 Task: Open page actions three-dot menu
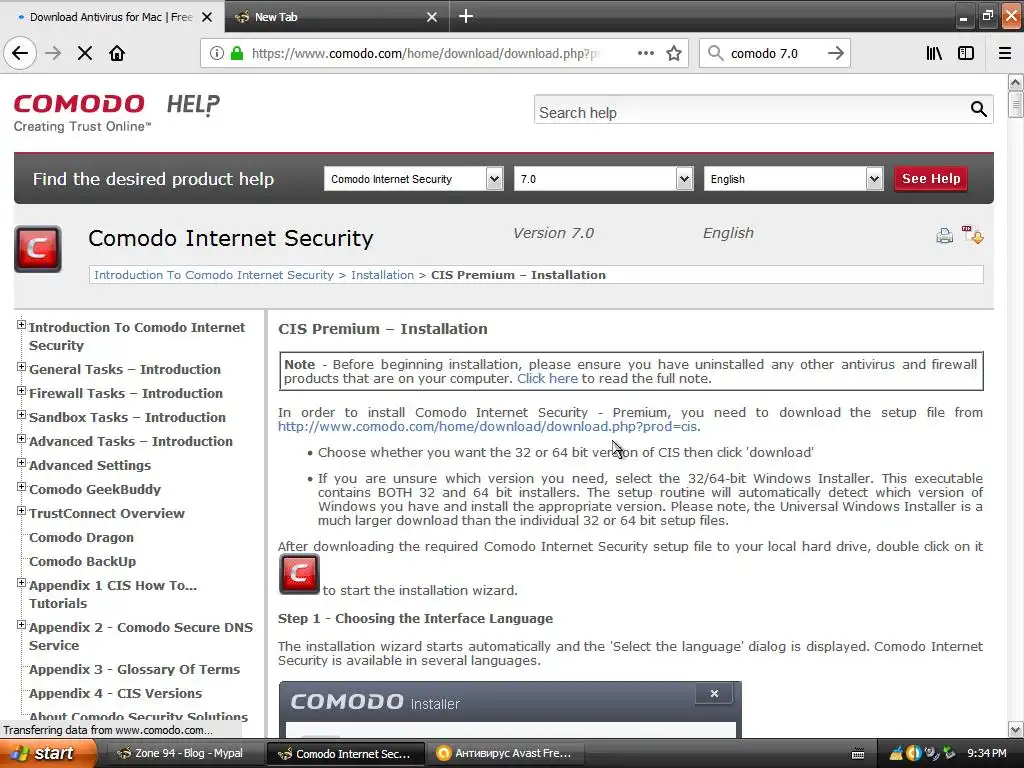[645, 53]
